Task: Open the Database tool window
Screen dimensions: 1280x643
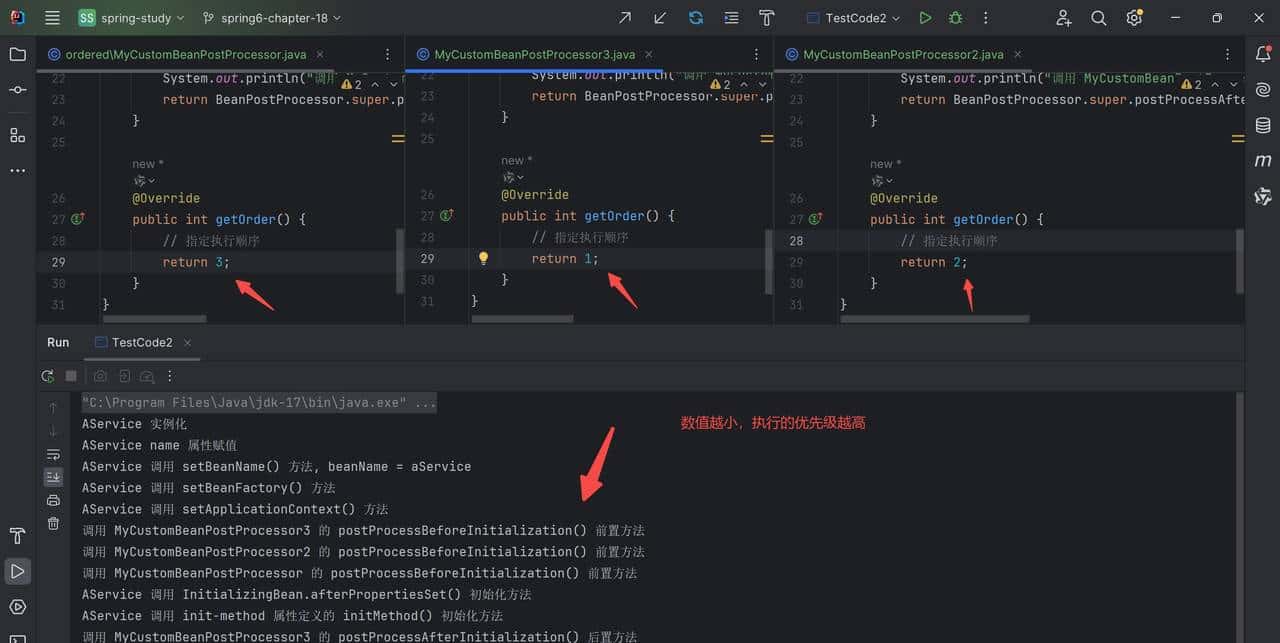Action: point(1263,125)
